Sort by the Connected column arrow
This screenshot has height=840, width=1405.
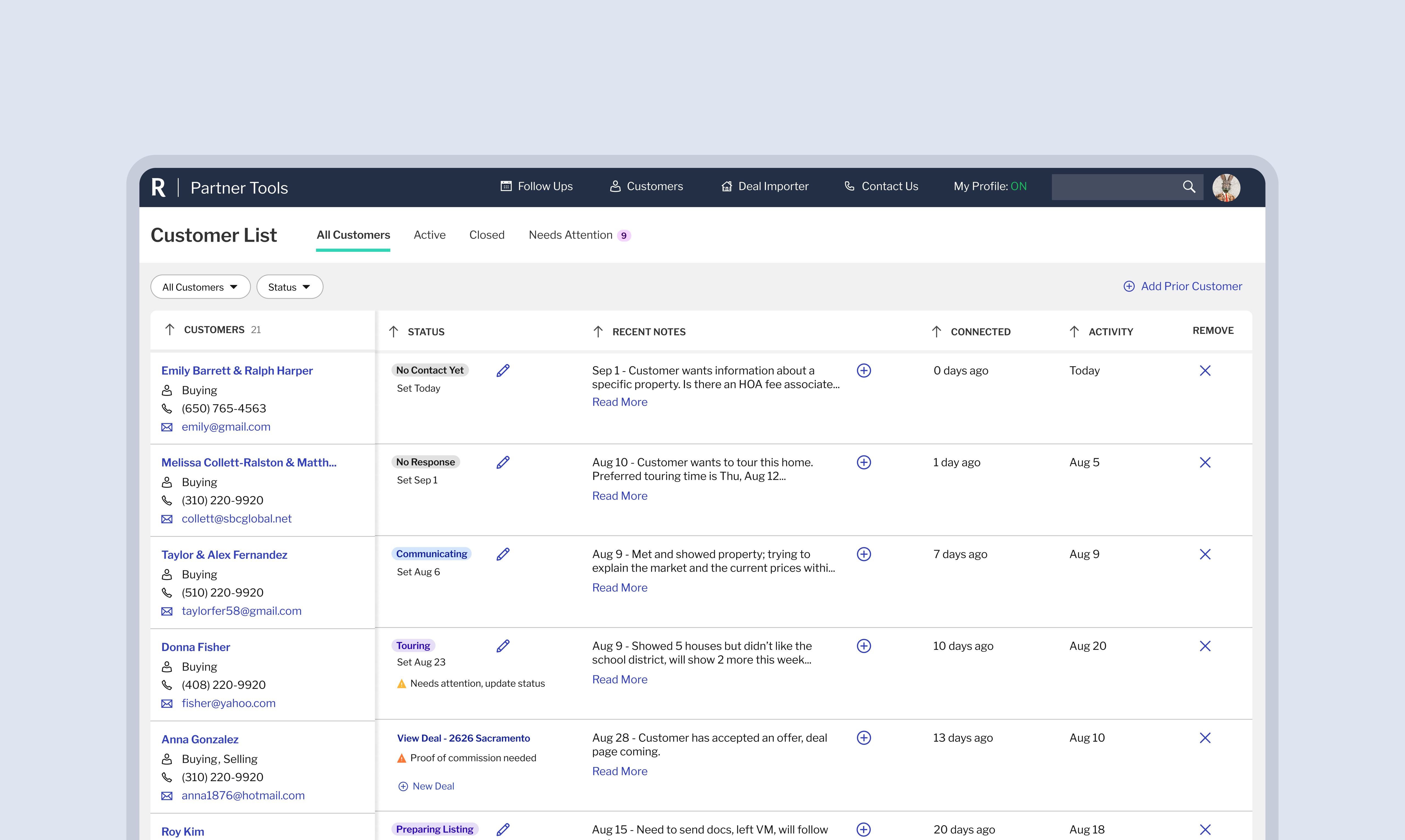pos(936,332)
